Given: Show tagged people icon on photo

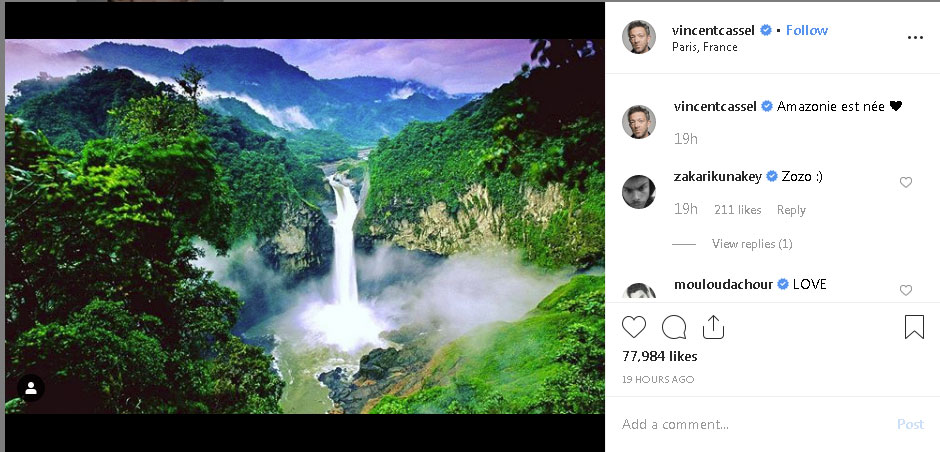Looking at the screenshot, I should tap(31, 388).
